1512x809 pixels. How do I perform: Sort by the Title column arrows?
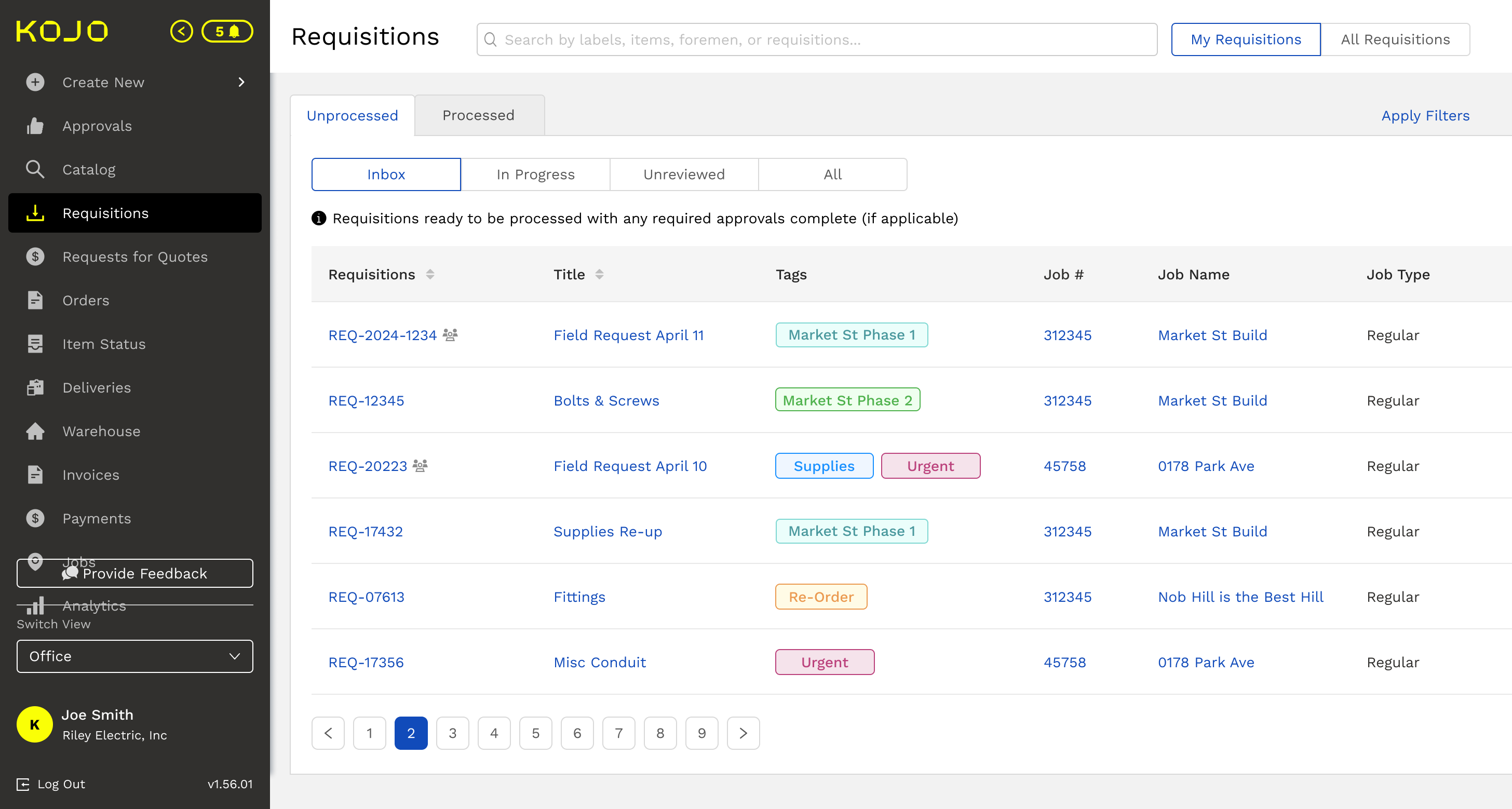pos(599,274)
